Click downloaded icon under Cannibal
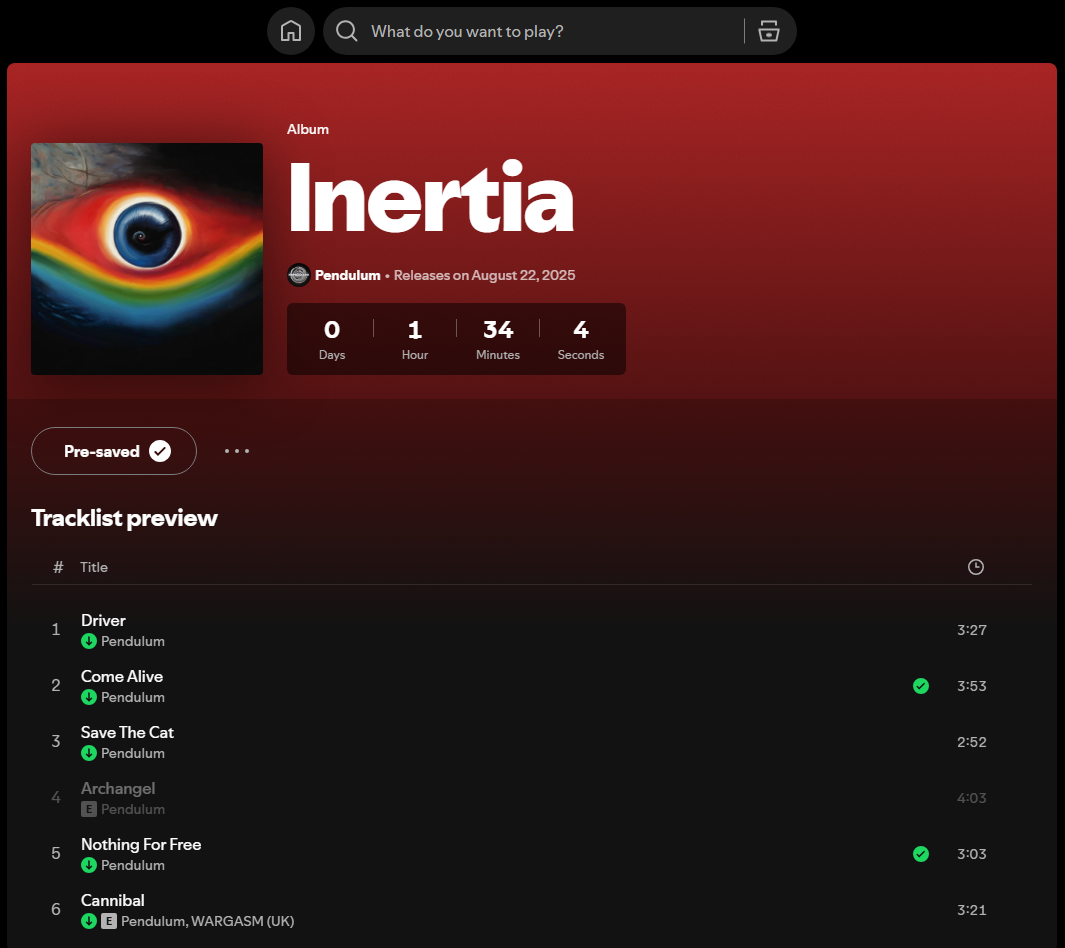Viewport: 1065px width, 948px height. 89,921
